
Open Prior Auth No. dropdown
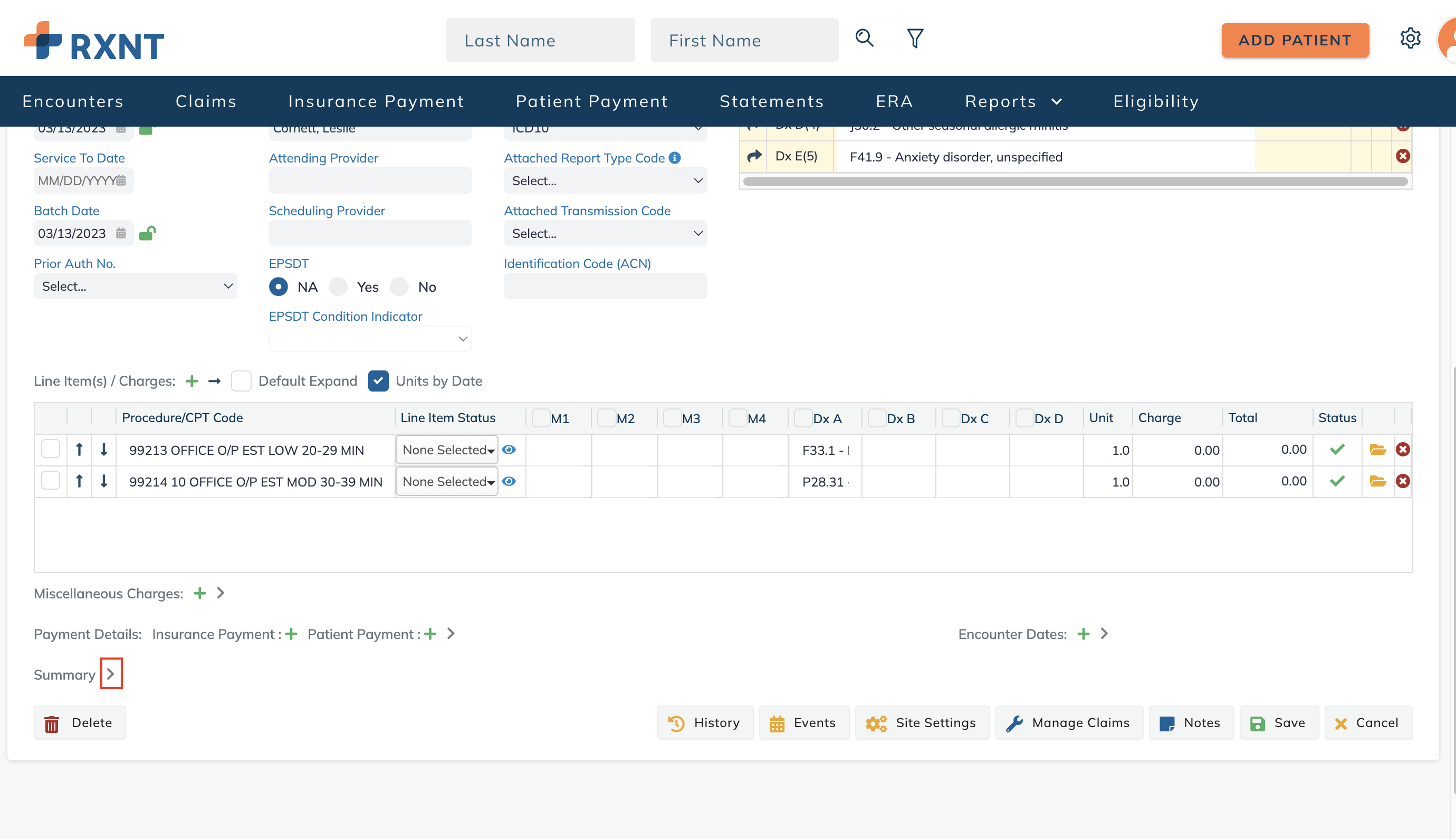coord(136,287)
